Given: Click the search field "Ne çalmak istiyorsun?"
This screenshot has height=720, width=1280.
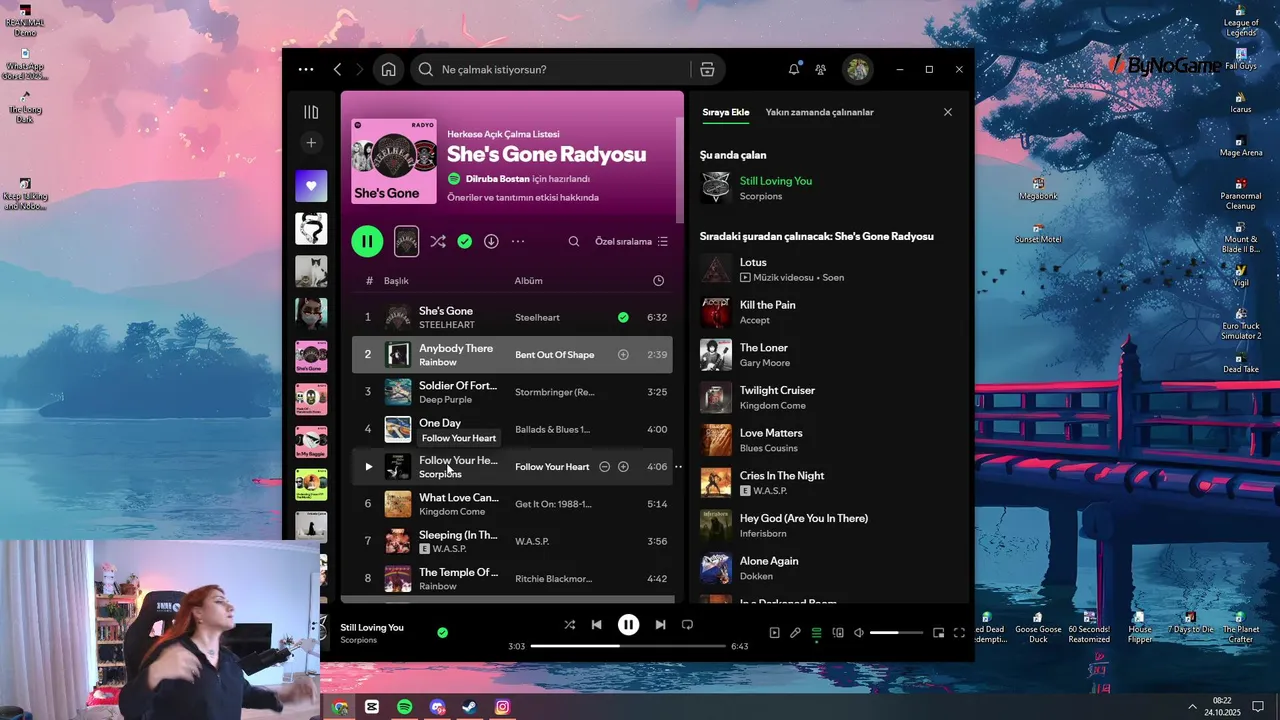Looking at the screenshot, I should pyautogui.click(x=550, y=70).
